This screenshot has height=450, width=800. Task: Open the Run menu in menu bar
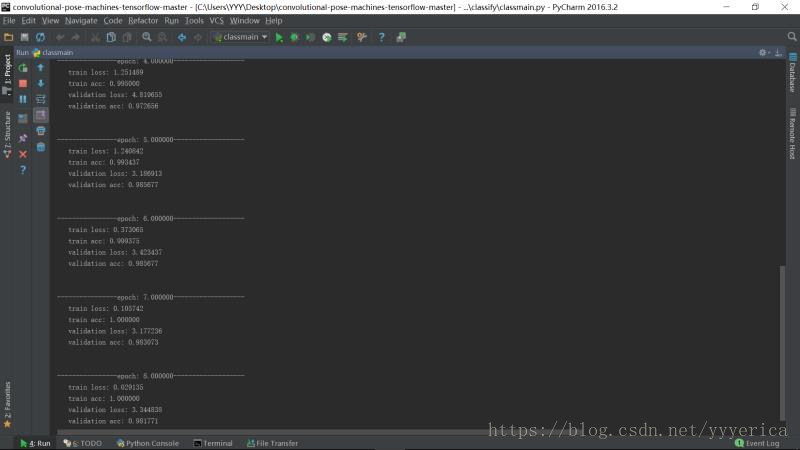(171, 21)
